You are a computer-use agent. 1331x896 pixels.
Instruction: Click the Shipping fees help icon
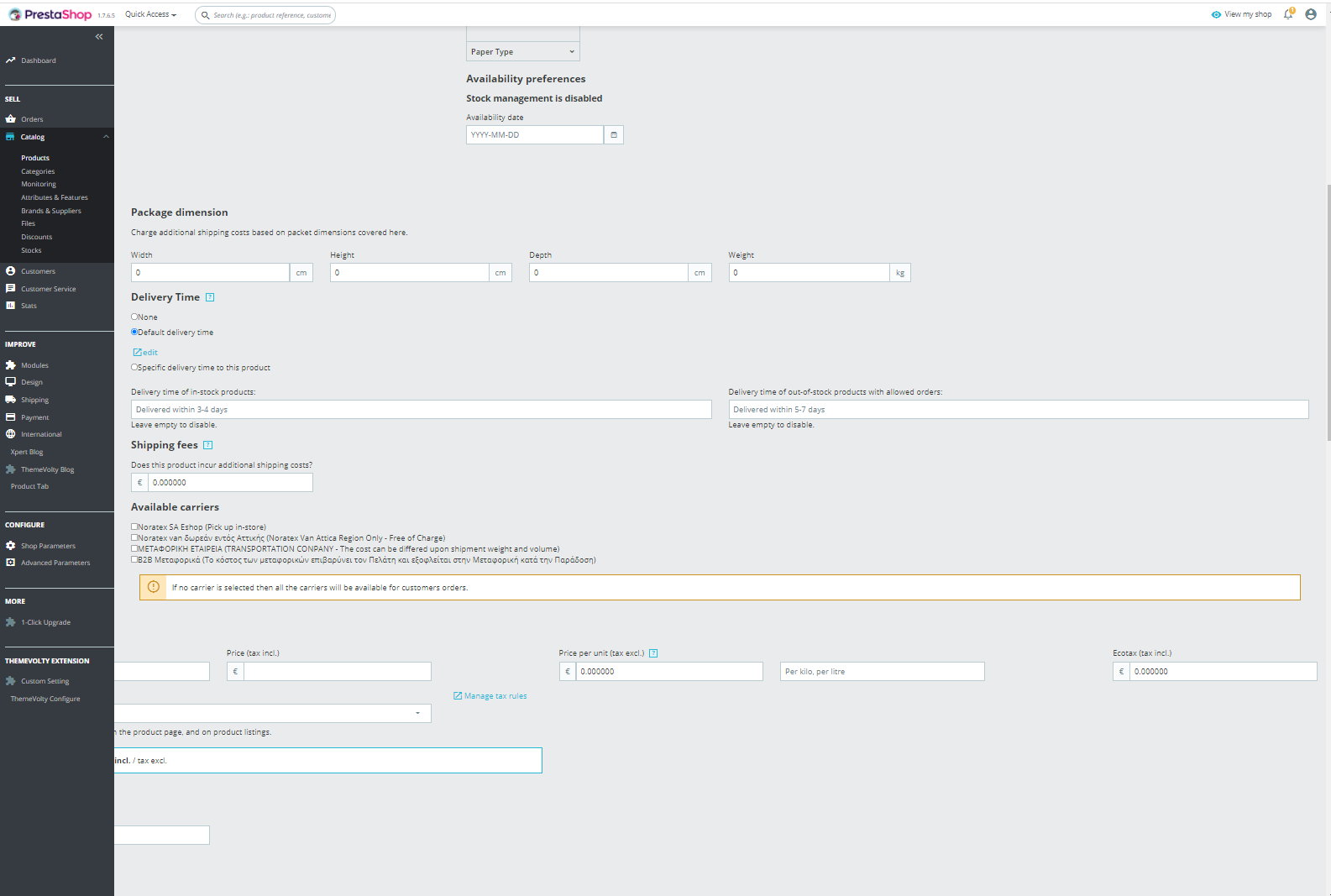[208, 445]
